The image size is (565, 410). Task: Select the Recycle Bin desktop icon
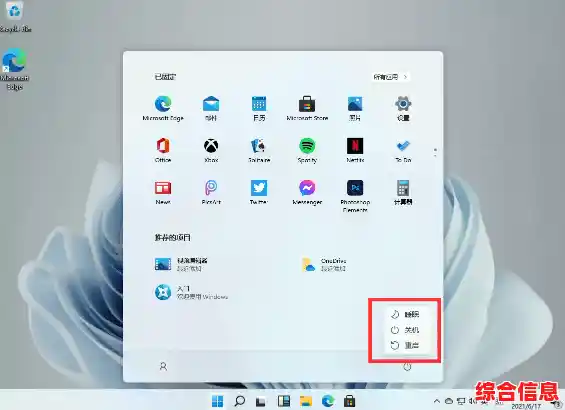[x=15, y=17]
